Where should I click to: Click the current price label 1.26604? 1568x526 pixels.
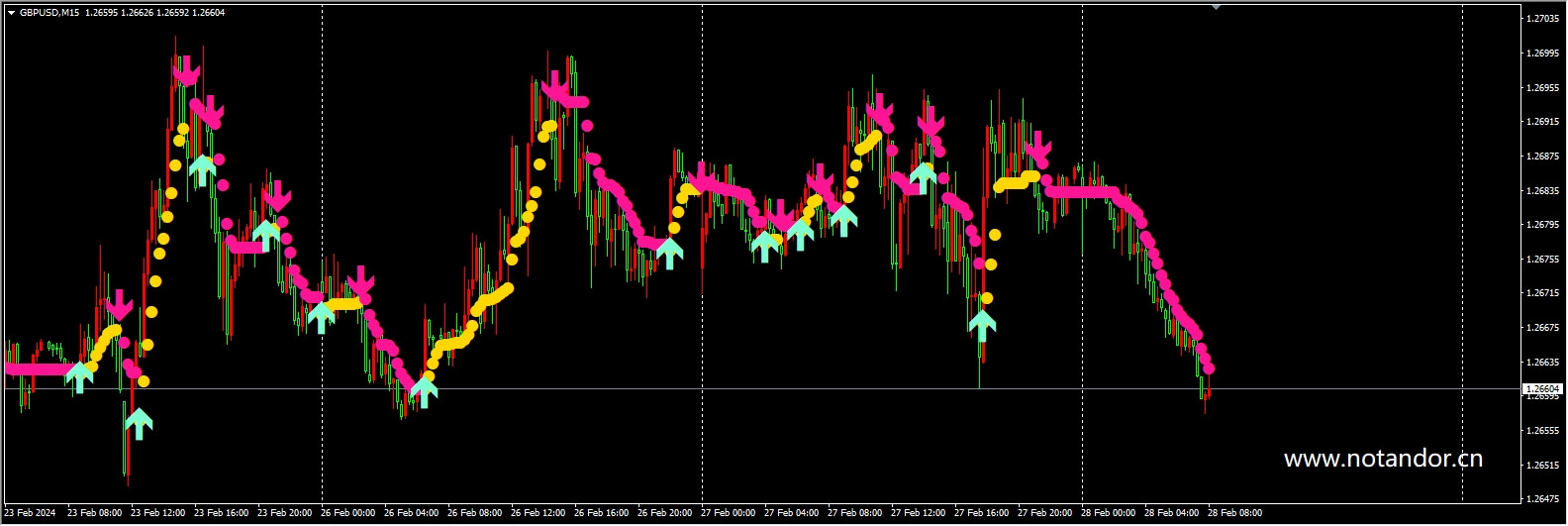(x=1542, y=389)
